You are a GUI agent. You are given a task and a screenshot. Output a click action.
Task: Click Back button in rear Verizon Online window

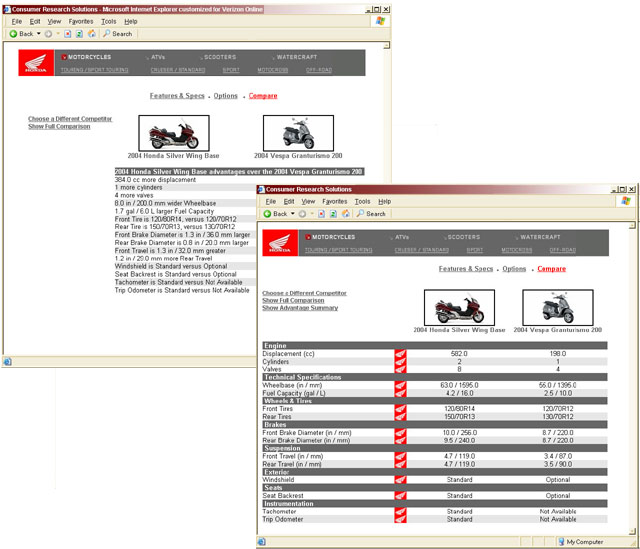pyautogui.click(x=21, y=34)
